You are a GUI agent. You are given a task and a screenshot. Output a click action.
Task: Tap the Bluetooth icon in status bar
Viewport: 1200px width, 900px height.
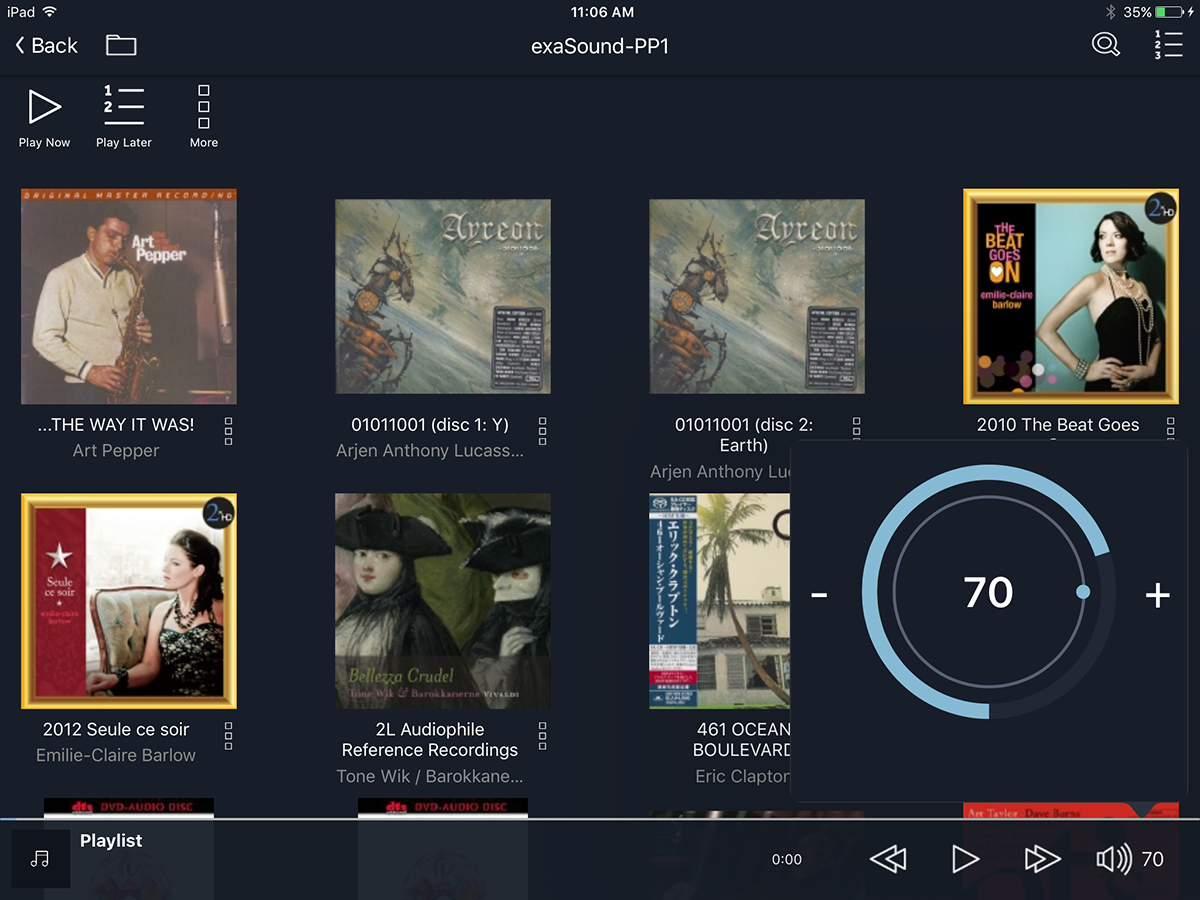tap(1110, 12)
